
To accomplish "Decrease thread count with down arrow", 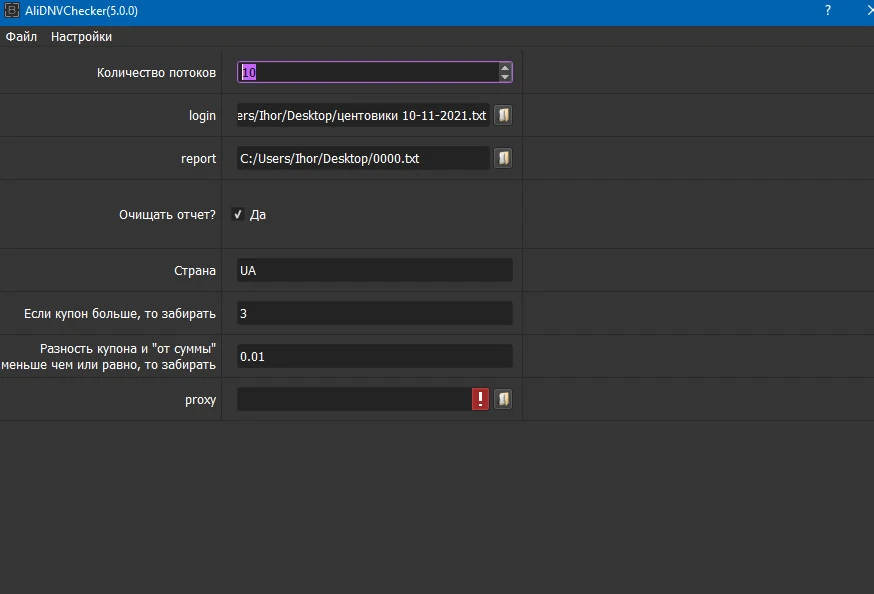I will click(505, 76).
